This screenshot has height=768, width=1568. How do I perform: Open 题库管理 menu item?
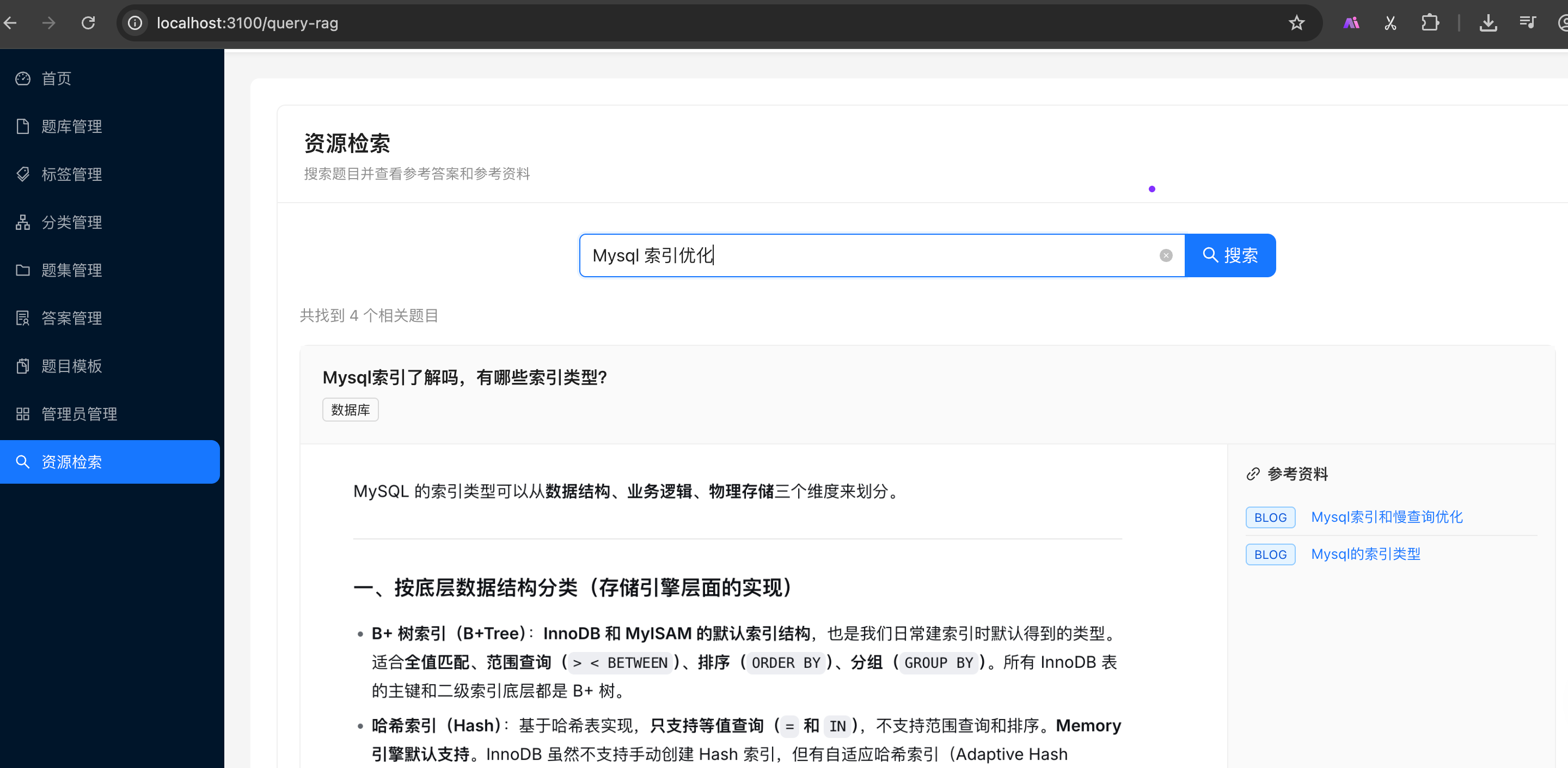[x=109, y=127]
